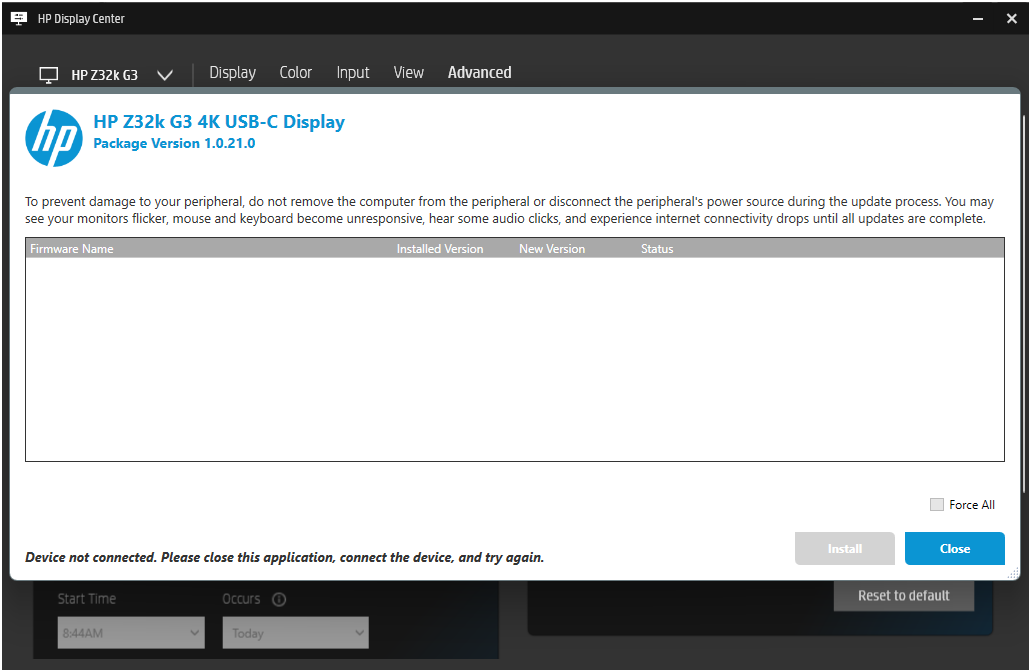Open the Start Time dropdown showing 8:44AM

tap(130, 632)
